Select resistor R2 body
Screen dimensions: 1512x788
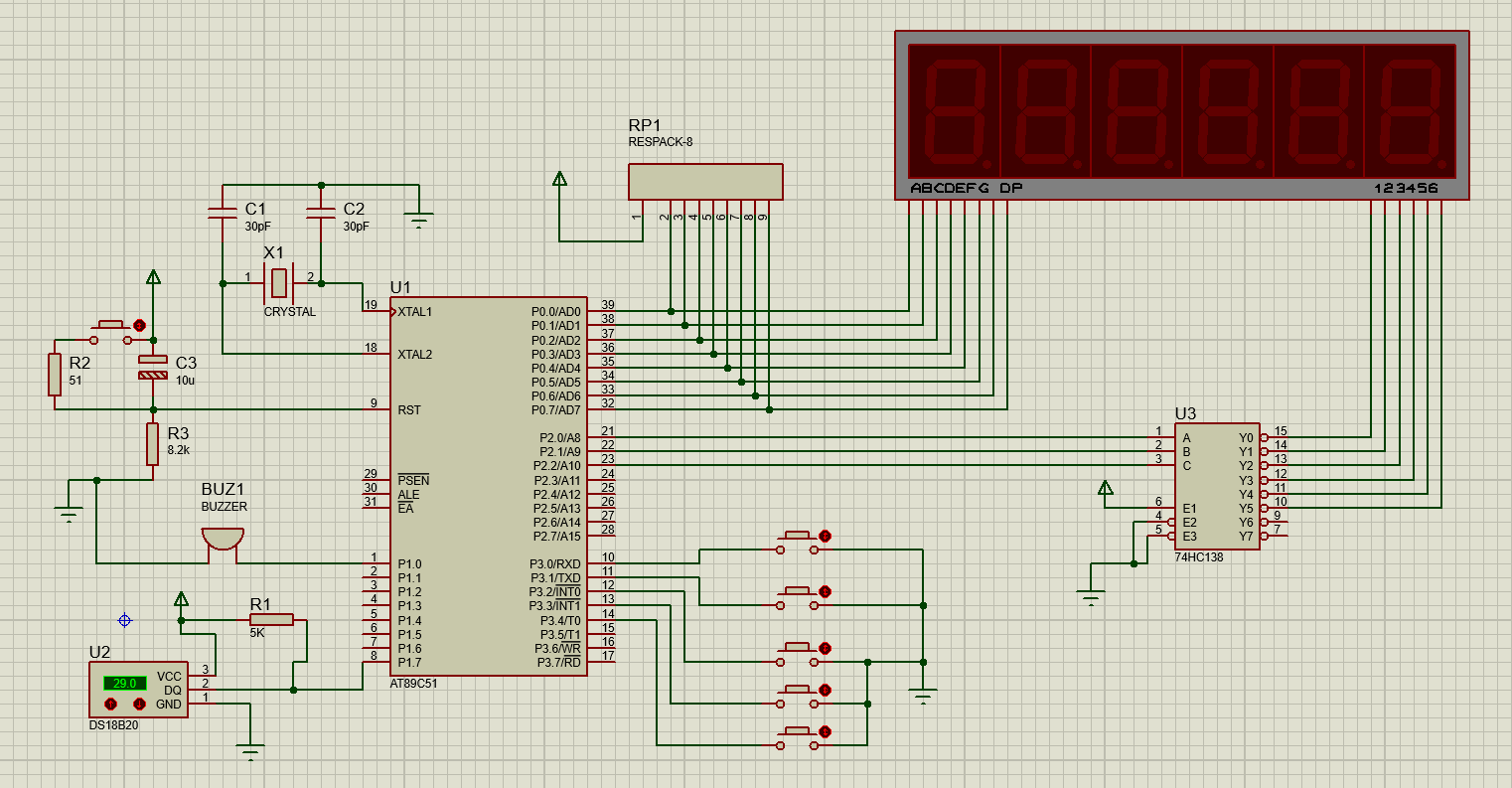pos(55,375)
